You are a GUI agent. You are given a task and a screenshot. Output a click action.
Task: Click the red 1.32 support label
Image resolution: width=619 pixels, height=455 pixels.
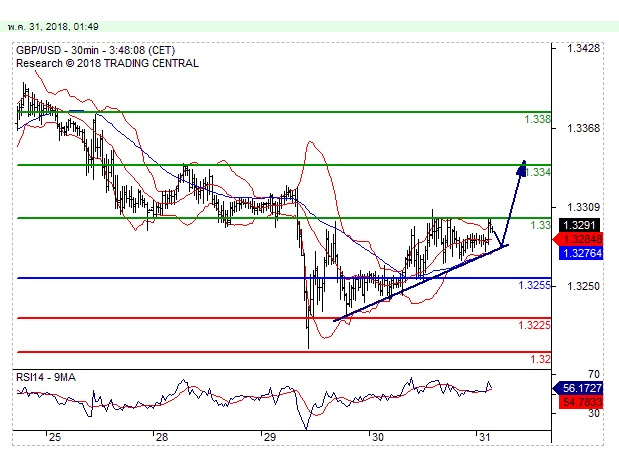pyautogui.click(x=540, y=359)
